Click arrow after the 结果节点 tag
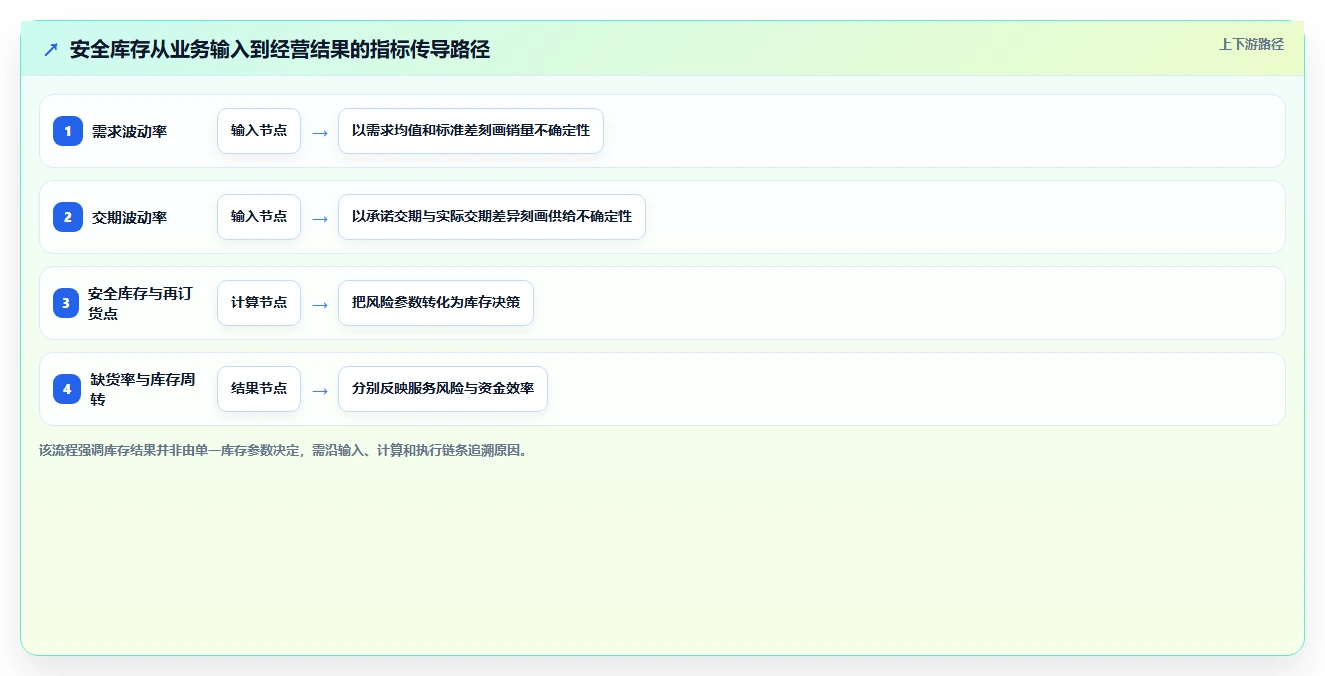The width and height of the screenshot is (1325, 676). pyautogui.click(x=320, y=390)
